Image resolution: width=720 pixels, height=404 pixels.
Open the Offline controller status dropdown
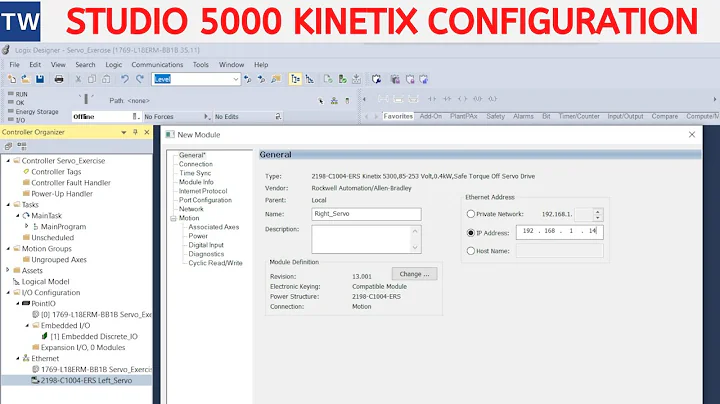[136, 117]
